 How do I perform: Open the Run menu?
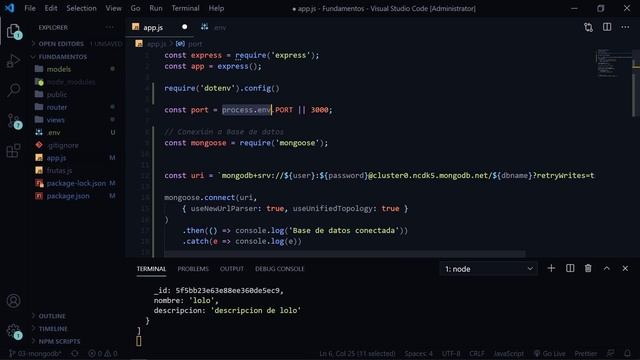(156, 8)
